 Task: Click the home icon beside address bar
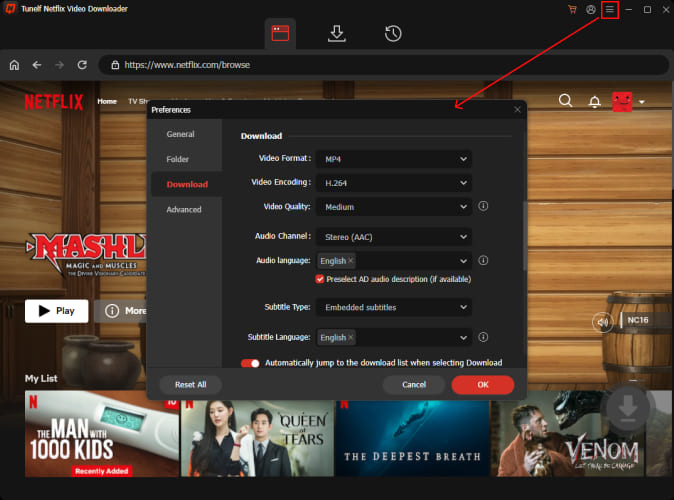[x=14, y=65]
